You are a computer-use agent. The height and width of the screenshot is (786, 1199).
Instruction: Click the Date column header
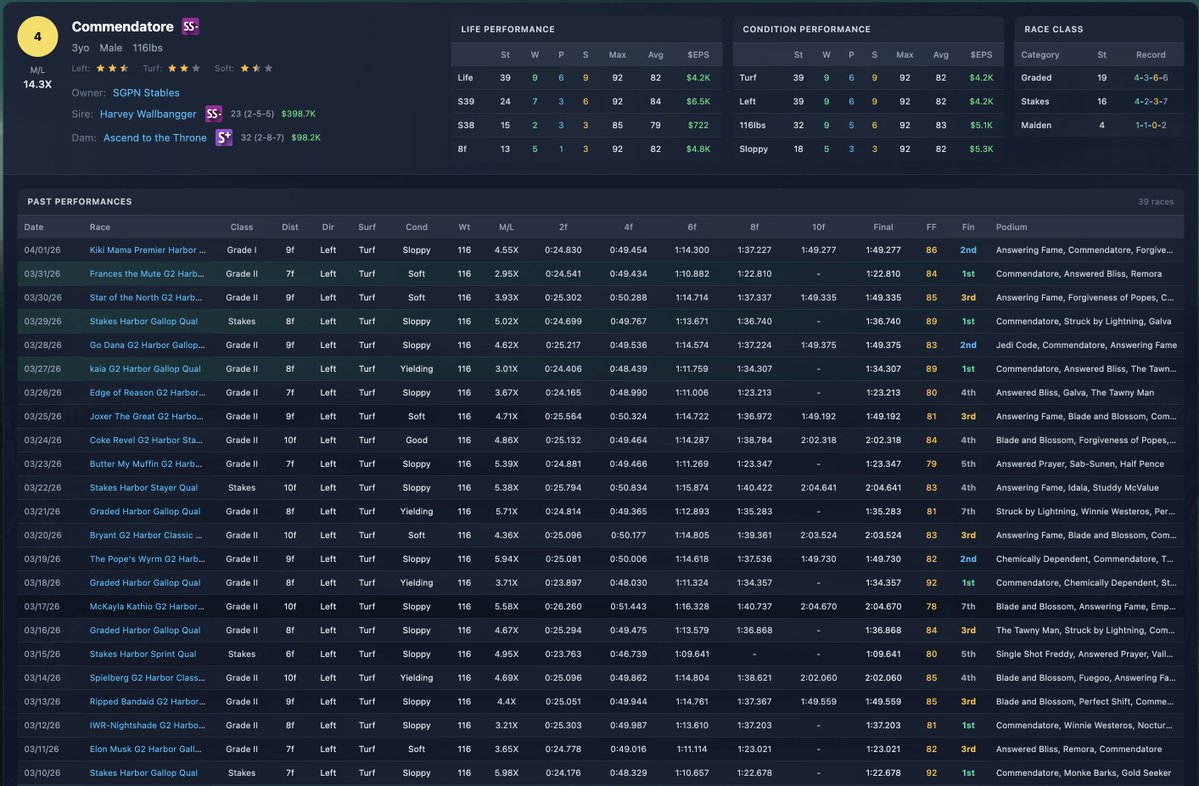pyautogui.click(x=34, y=227)
